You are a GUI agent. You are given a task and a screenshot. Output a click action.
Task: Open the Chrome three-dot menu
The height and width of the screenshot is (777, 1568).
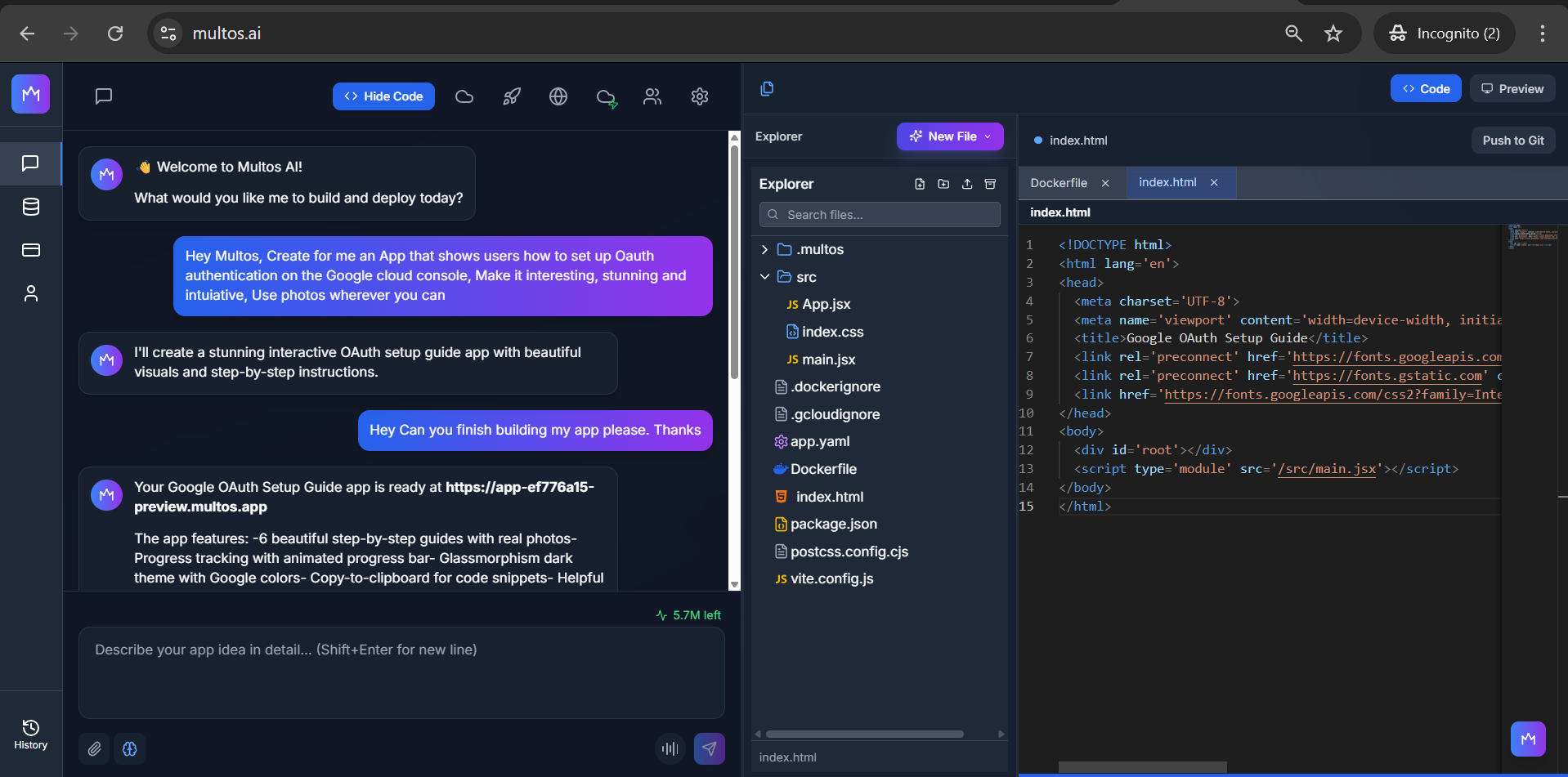1543,33
